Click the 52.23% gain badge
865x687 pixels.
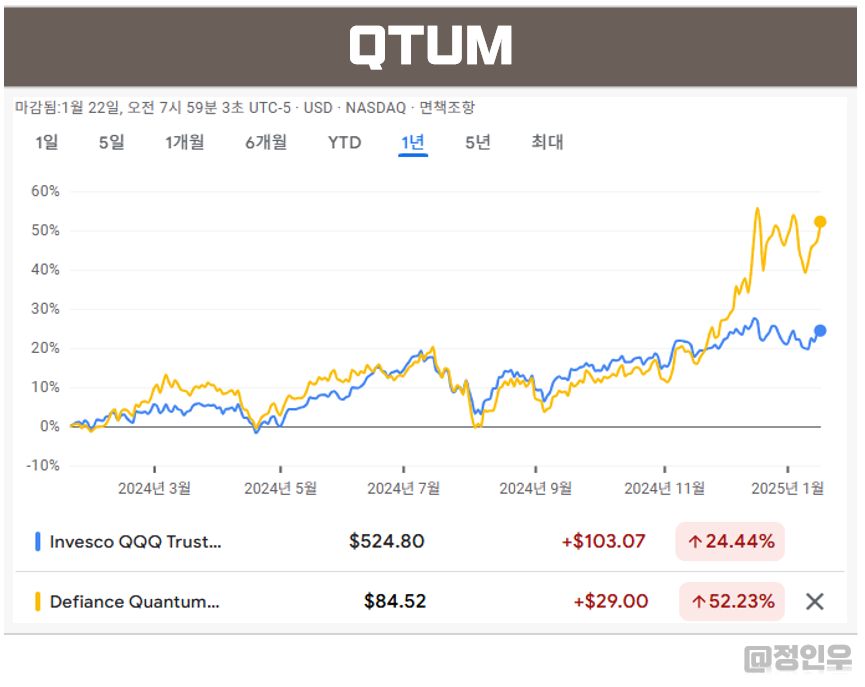pyautogui.click(x=732, y=601)
